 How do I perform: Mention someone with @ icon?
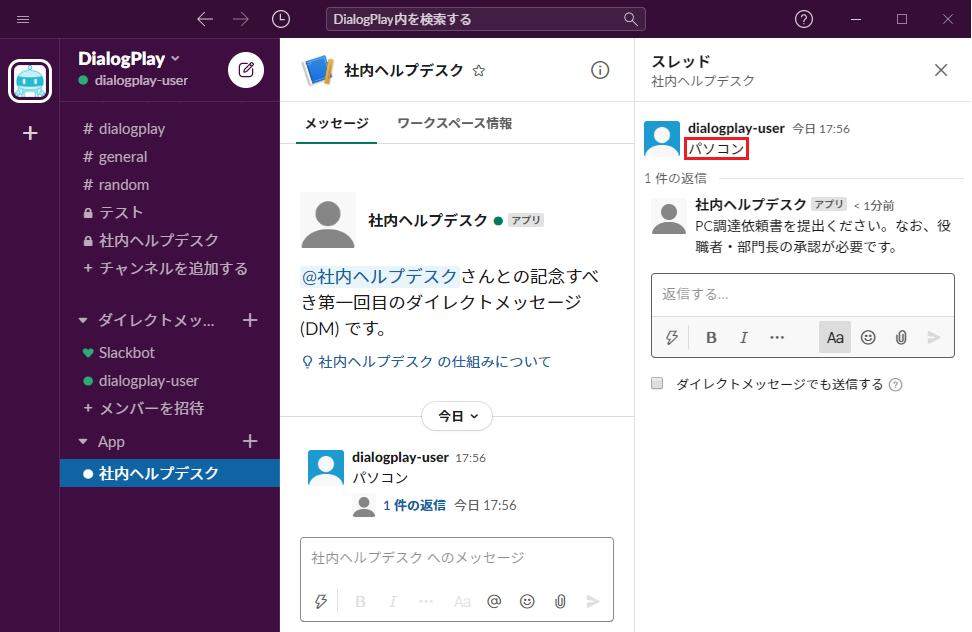(x=494, y=601)
